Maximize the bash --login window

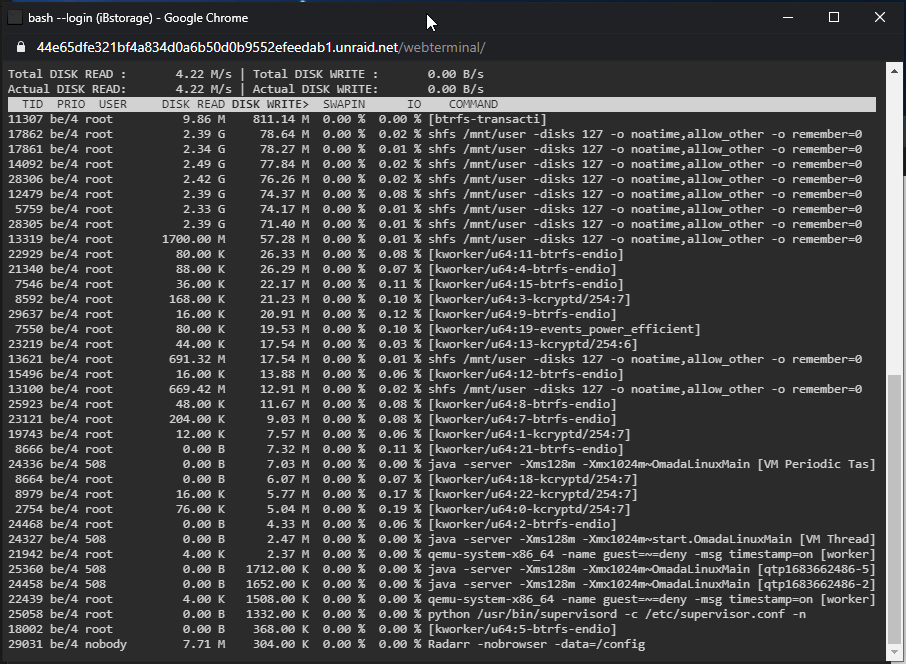coord(834,17)
